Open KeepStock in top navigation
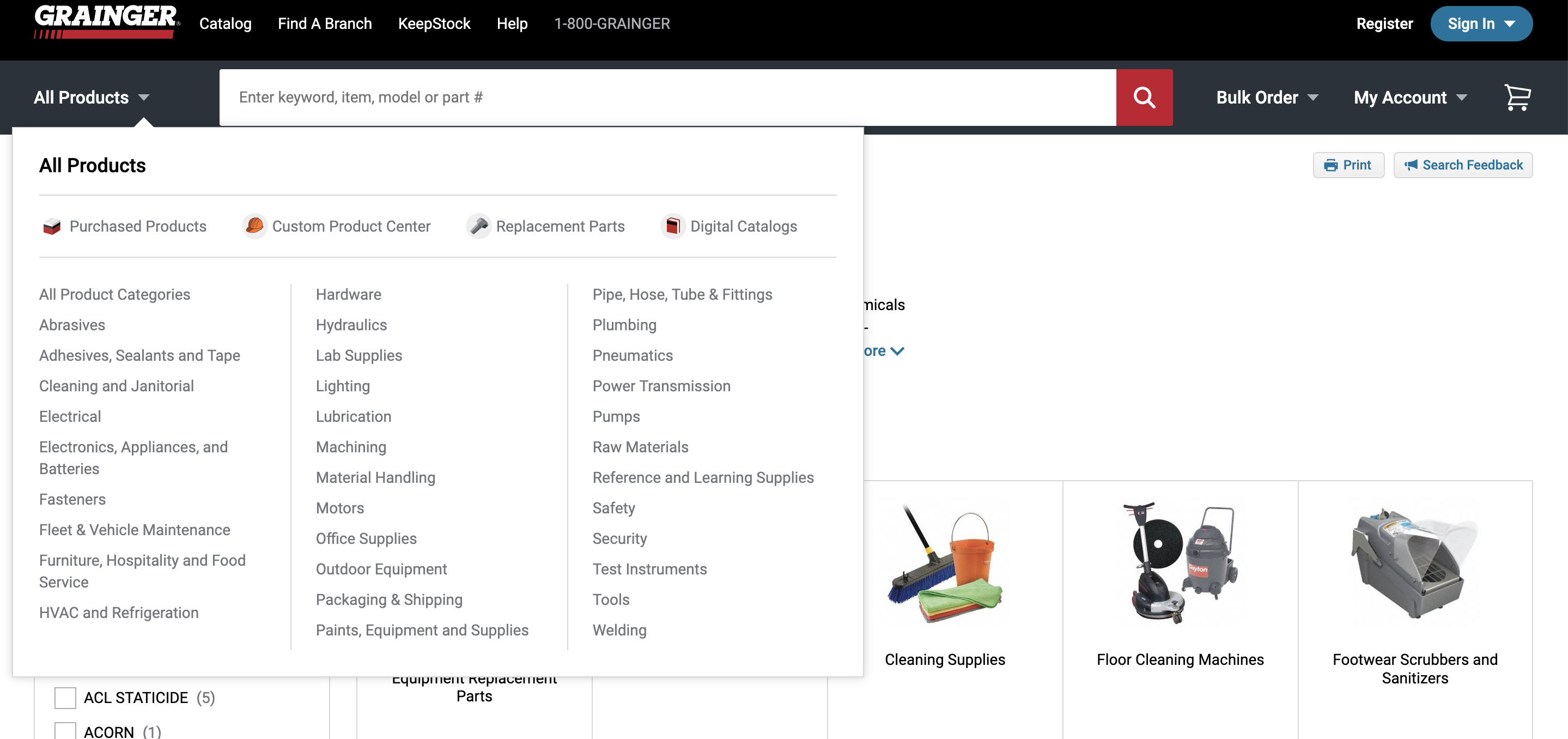The height and width of the screenshot is (739, 1568). [x=434, y=24]
